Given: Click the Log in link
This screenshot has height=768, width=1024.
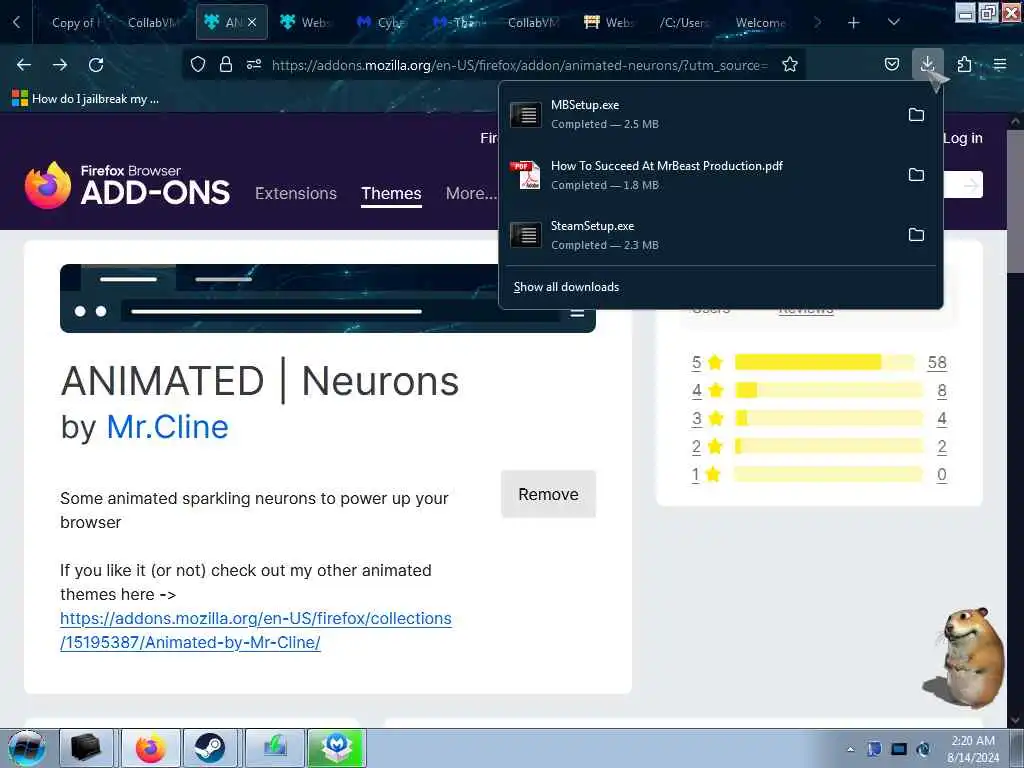Looking at the screenshot, I should (x=963, y=138).
